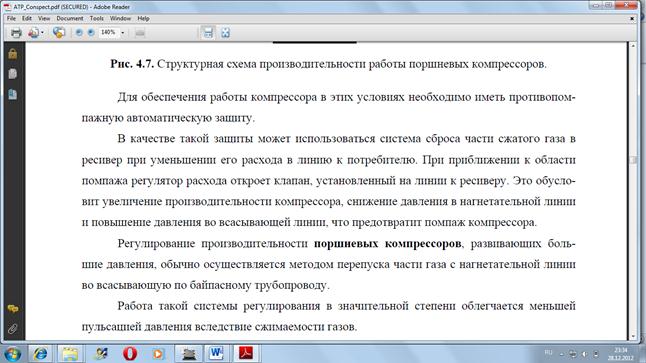Viewport: 646px width, 363px height.
Task: Click the gray taskbar icon before Word
Action: click(189, 354)
